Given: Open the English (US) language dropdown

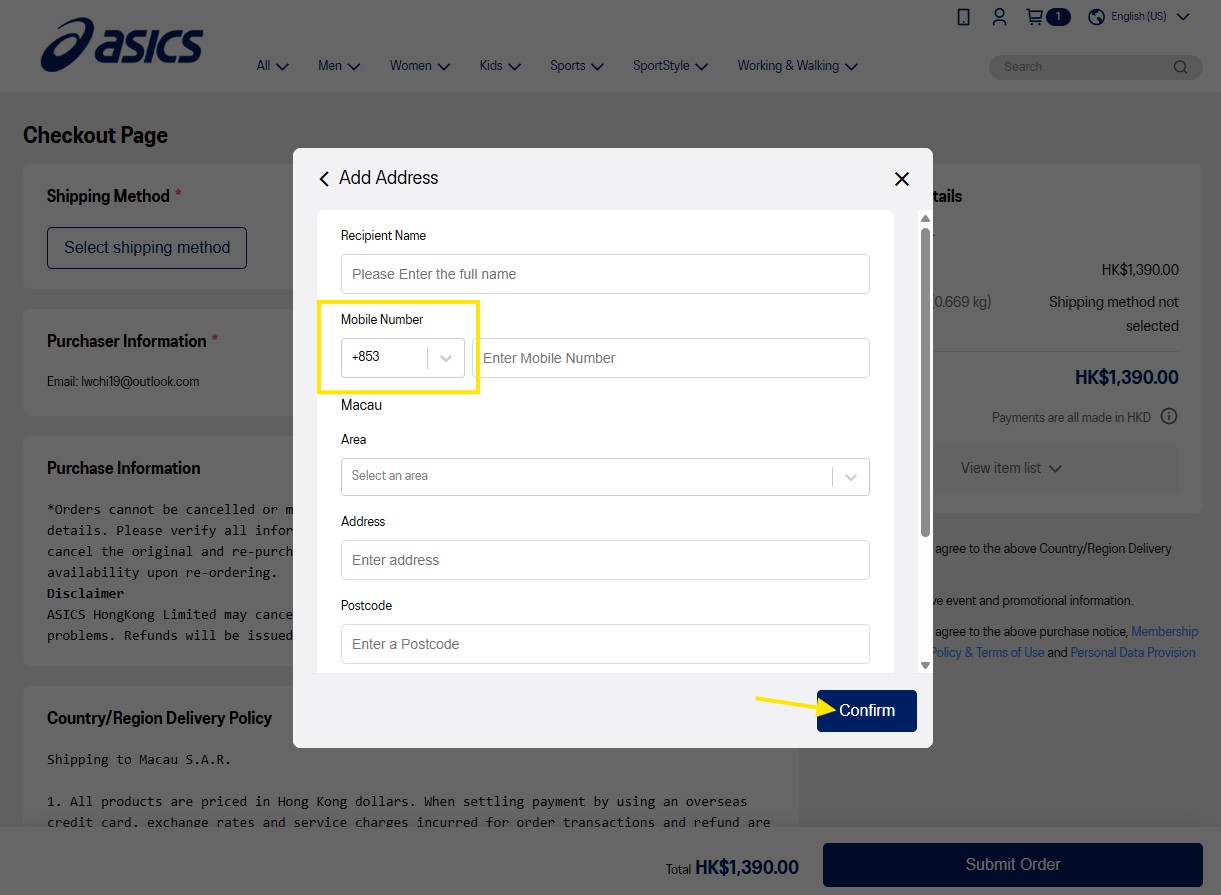Looking at the screenshot, I should [x=1139, y=17].
